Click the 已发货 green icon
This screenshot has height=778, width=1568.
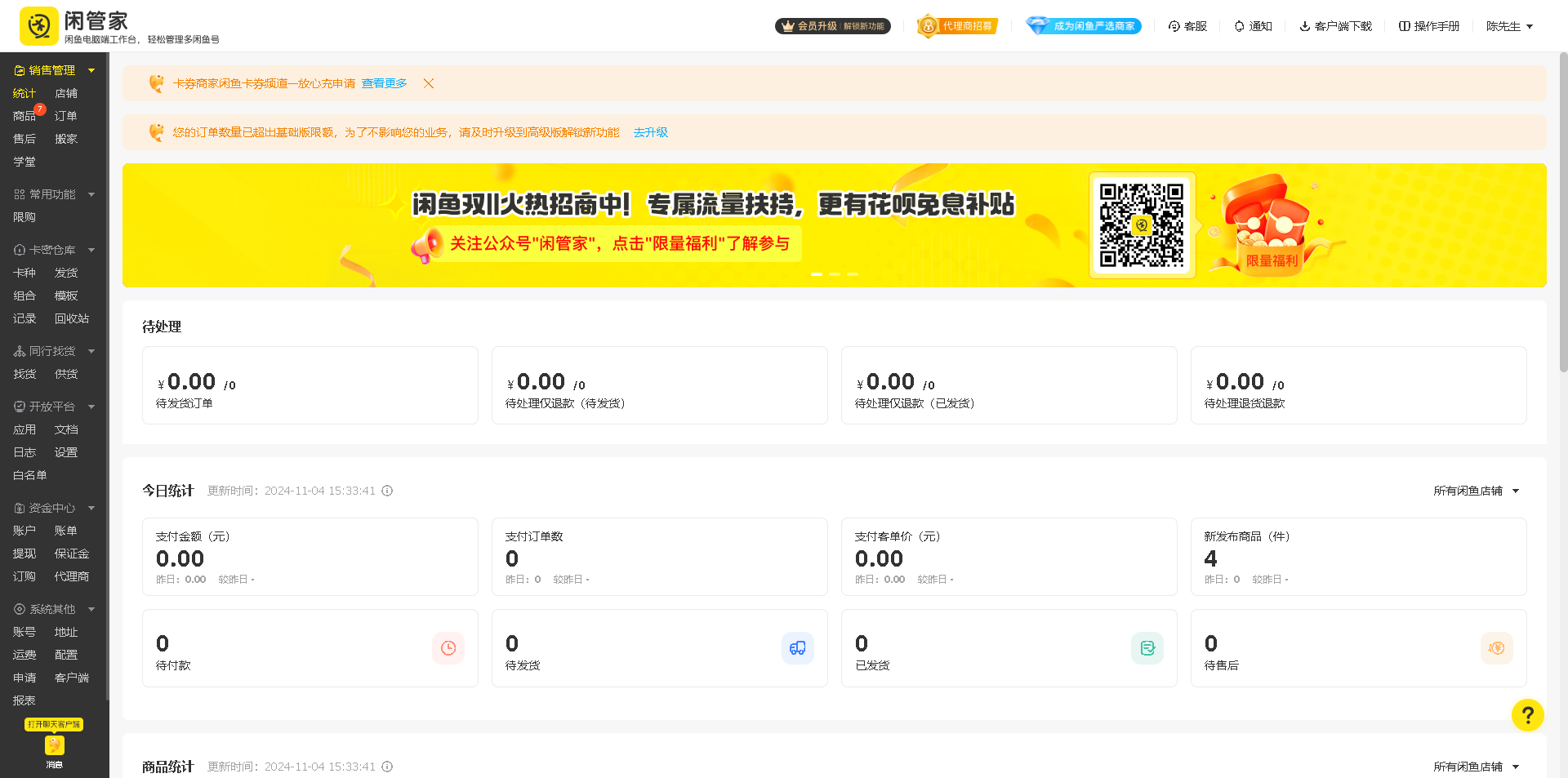[1147, 648]
